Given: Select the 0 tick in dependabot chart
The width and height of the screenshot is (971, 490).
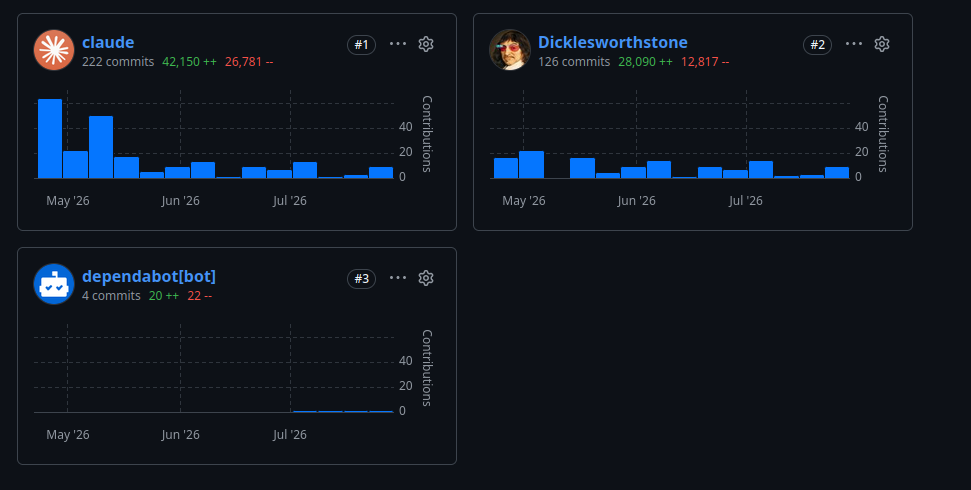Looking at the screenshot, I should 403,411.
